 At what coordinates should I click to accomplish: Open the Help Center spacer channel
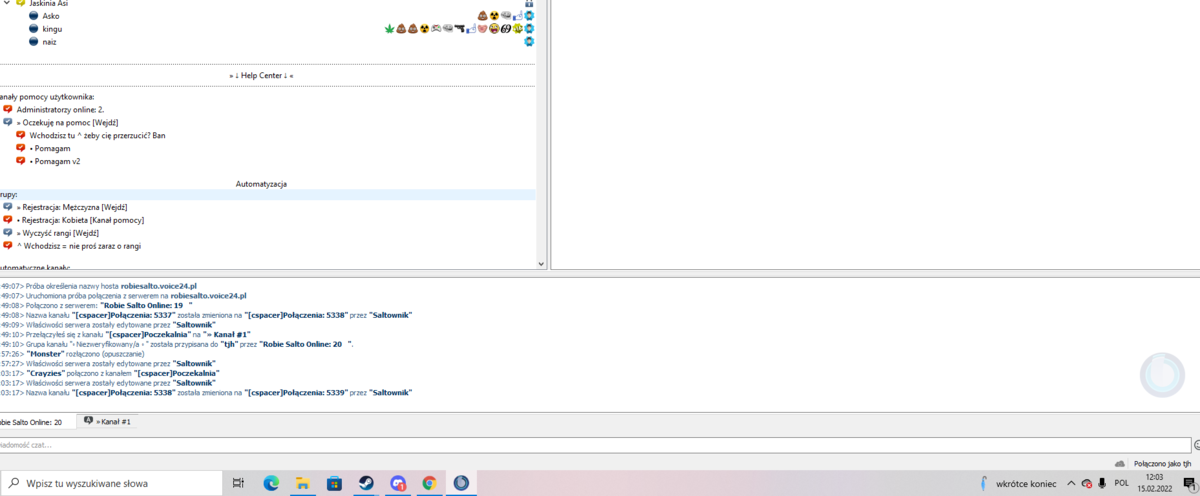pos(262,76)
